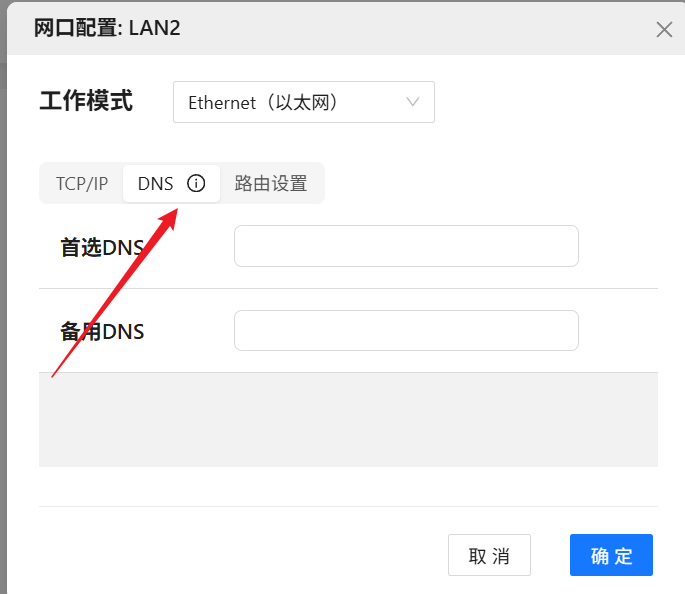Expand the 工作模式 dropdown arrow
This screenshot has height=594, width=685.
pos(413,102)
